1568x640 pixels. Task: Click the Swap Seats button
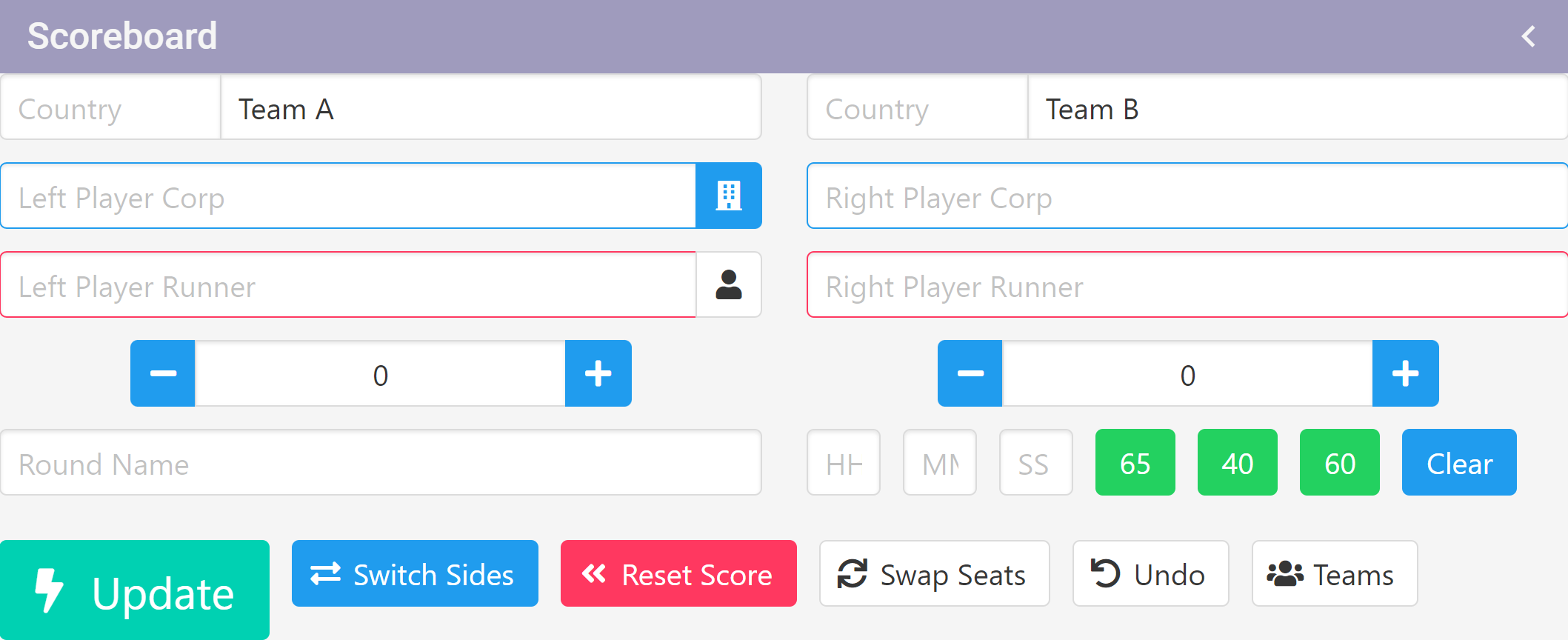click(934, 574)
